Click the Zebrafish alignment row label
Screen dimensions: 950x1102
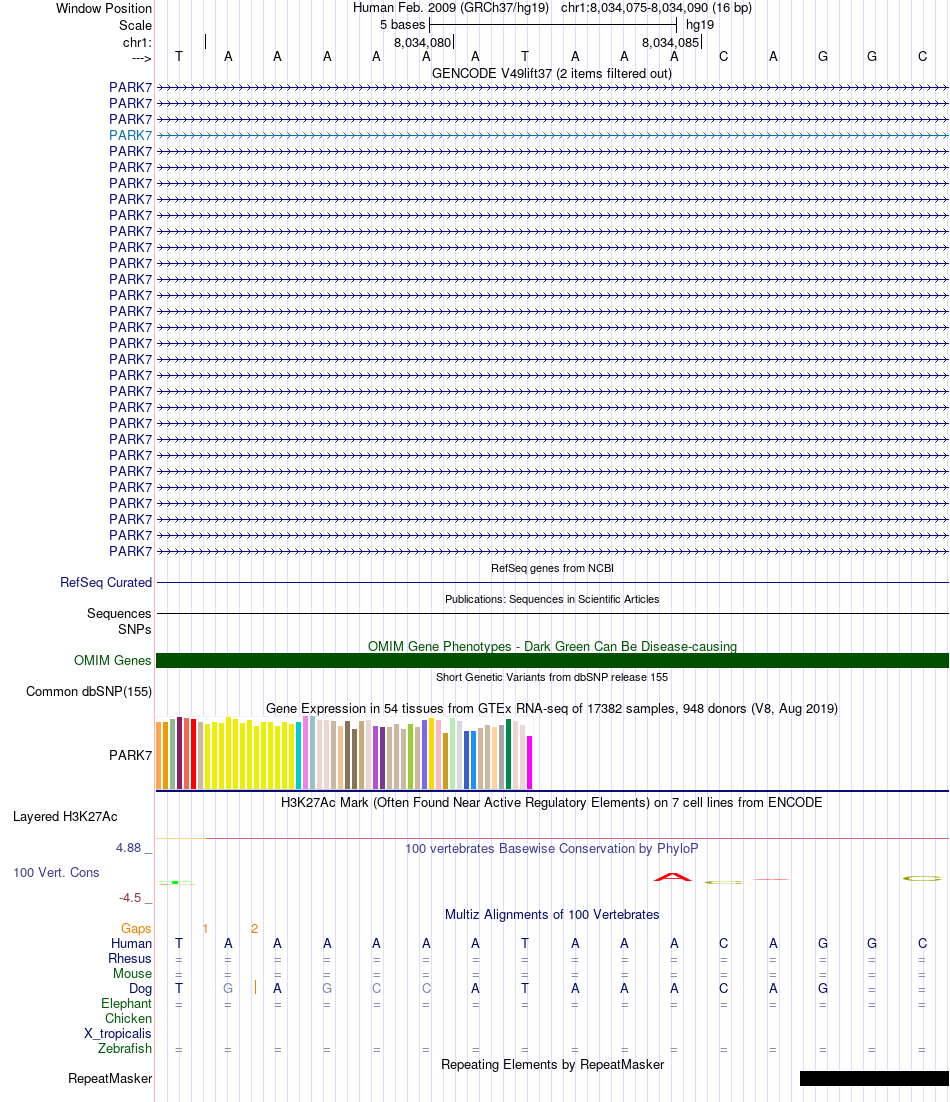(125, 1048)
